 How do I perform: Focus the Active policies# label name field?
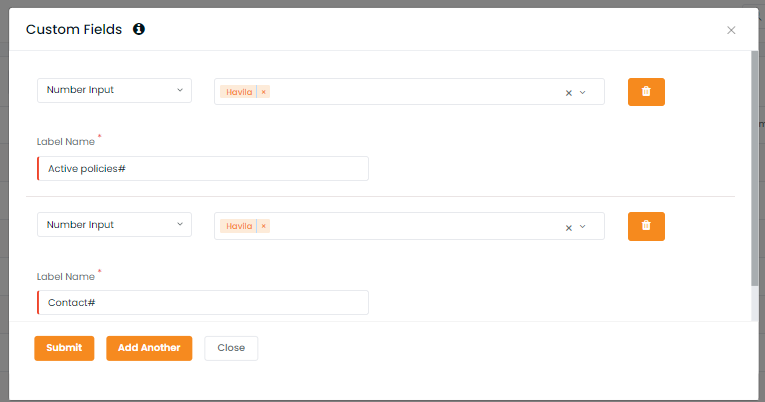(203, 168)
